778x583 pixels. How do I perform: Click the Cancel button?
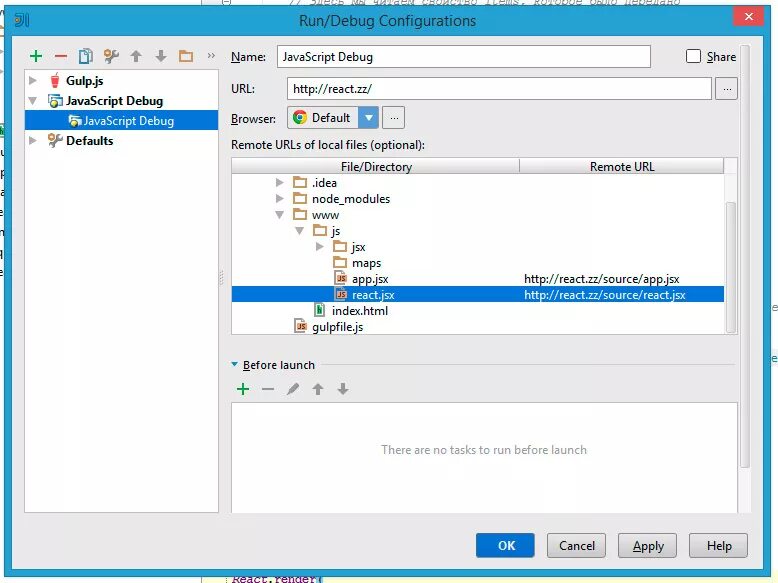pos(577,545)
